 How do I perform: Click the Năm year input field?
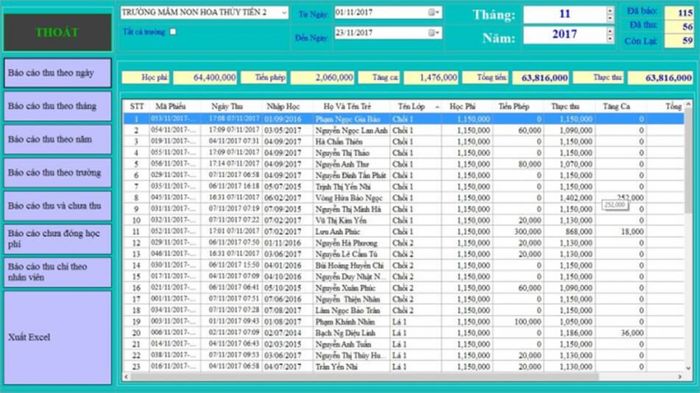click(x=565, y=35)
